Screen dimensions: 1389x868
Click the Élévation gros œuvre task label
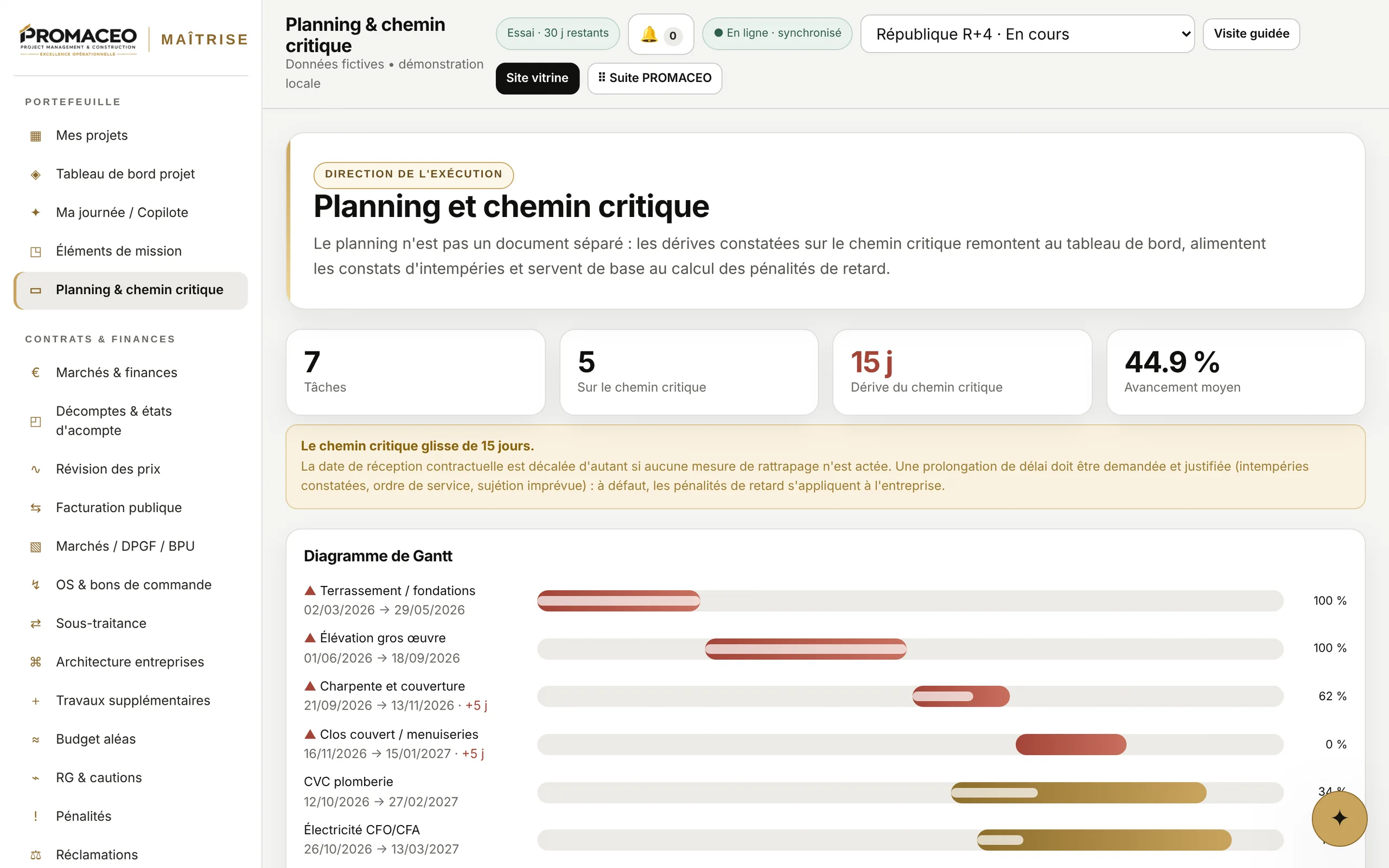(383, 638)
